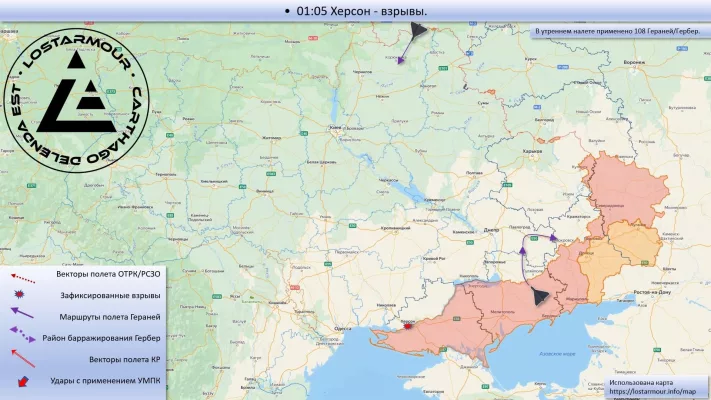
Task: Click the black drone icon at top of map
Action: [x=416, y=32]
